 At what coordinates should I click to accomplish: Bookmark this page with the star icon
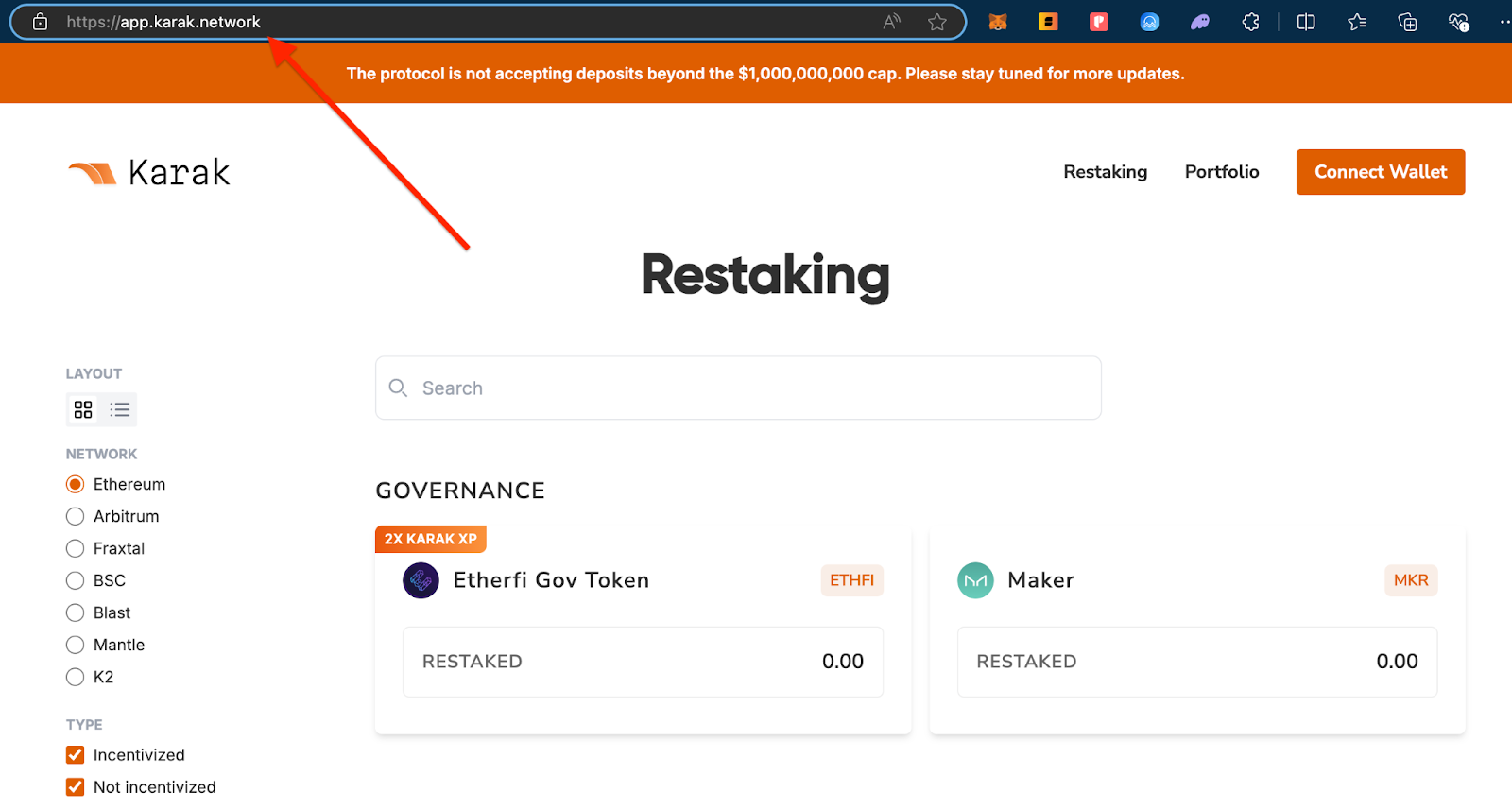tap(936, 22)
